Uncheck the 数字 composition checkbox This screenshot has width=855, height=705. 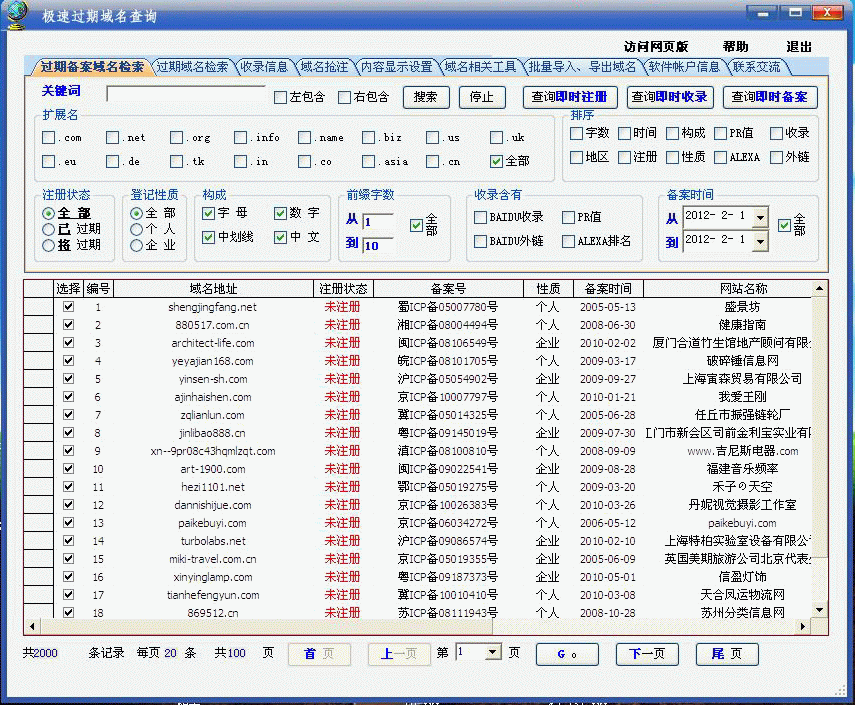pyautogui.click(x=280, y=213)
